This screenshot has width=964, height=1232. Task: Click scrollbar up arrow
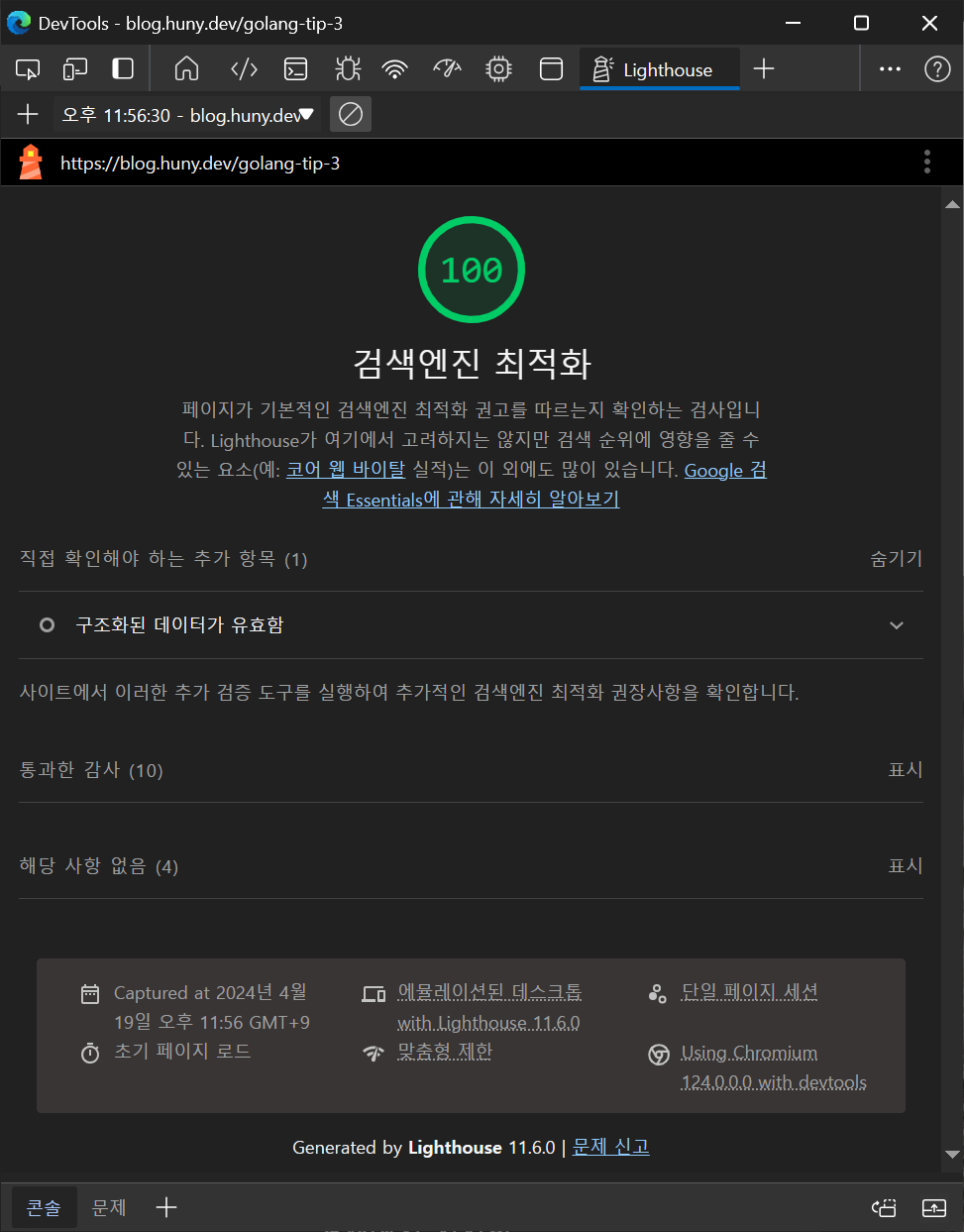coord(952,204)
